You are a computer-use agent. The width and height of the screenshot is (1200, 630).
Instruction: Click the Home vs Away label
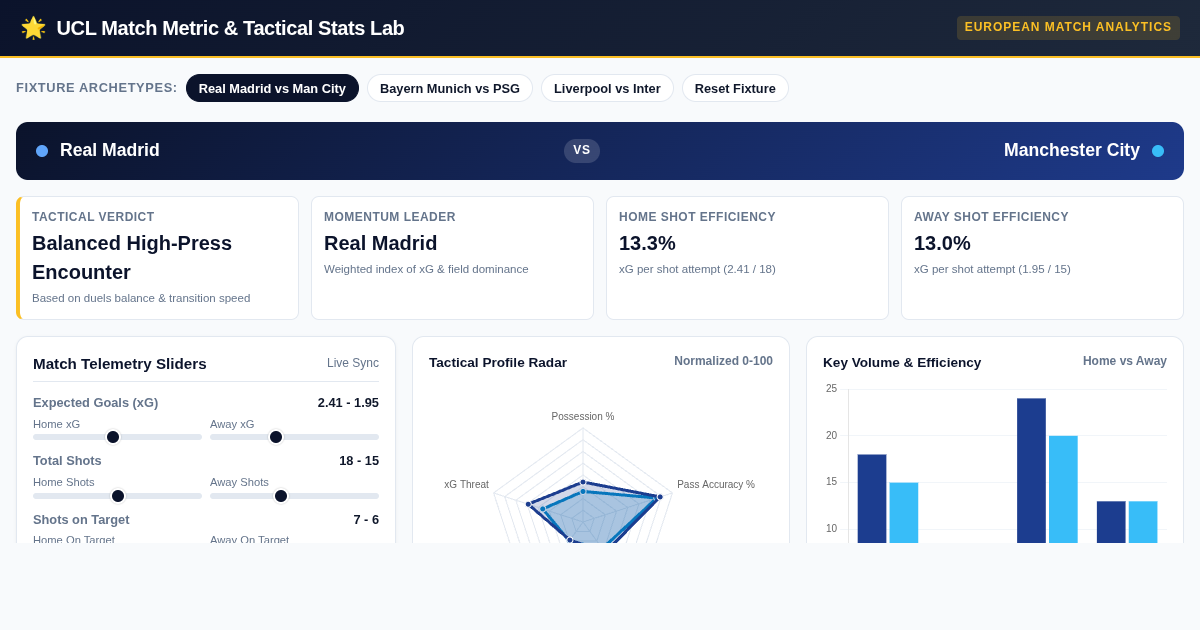[x=1125, y=361]
